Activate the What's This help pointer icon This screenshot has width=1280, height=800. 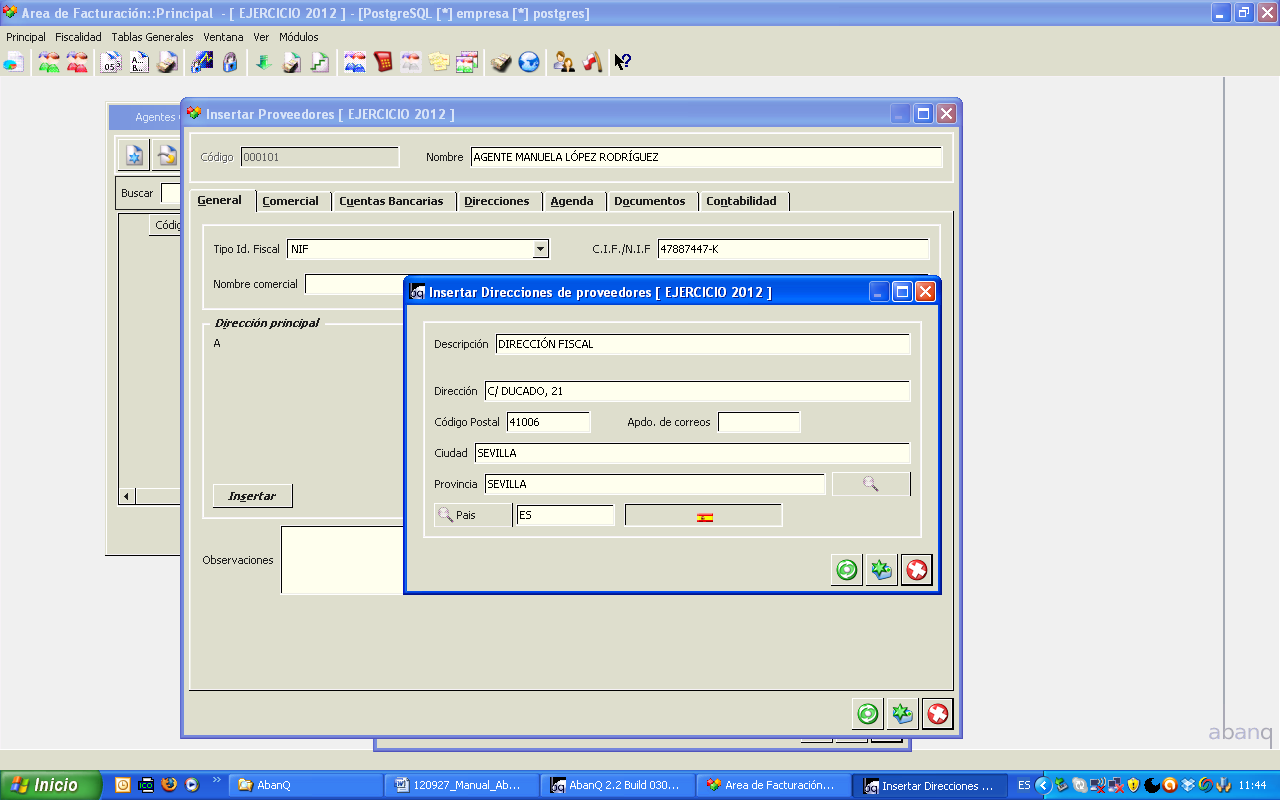(622, 62)
